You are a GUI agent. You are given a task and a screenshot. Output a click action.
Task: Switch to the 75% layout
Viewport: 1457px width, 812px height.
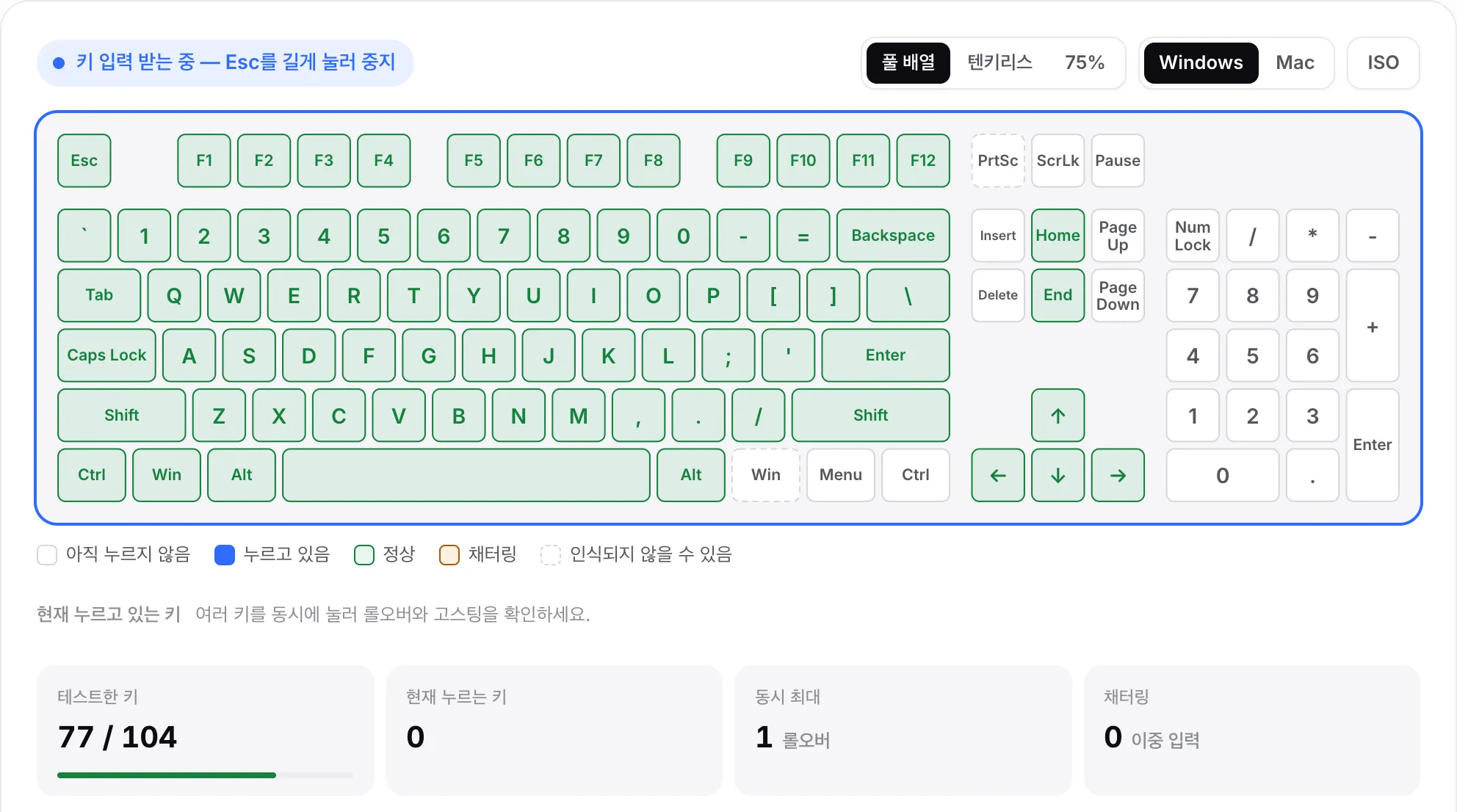coord(1085,62)
